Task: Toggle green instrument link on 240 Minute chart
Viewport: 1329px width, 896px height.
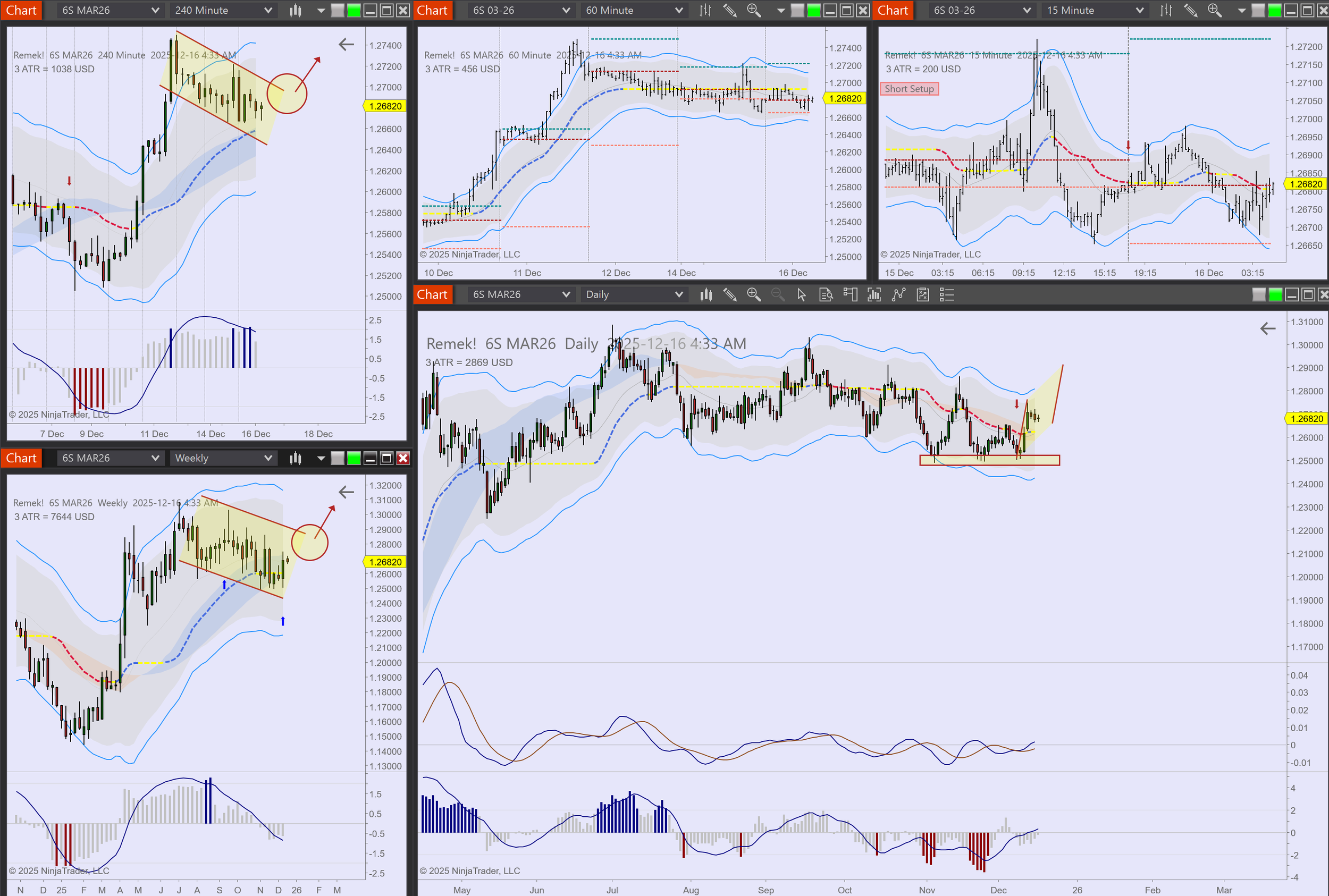Action: 354,10
